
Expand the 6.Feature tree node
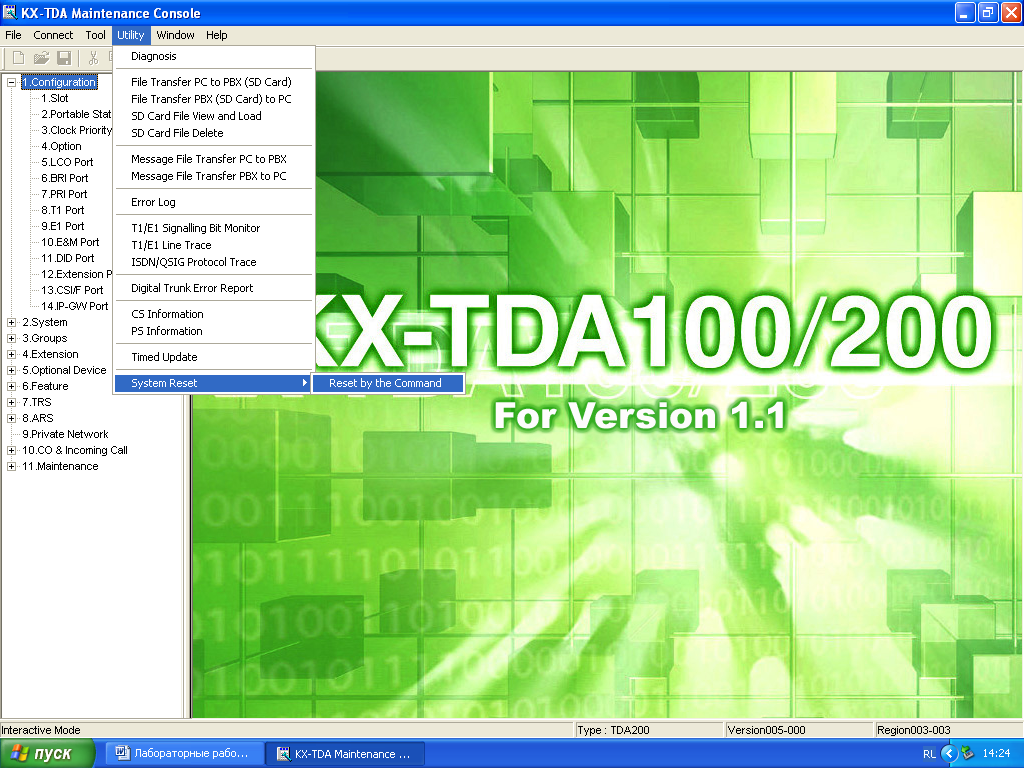(x=11, y=387)
